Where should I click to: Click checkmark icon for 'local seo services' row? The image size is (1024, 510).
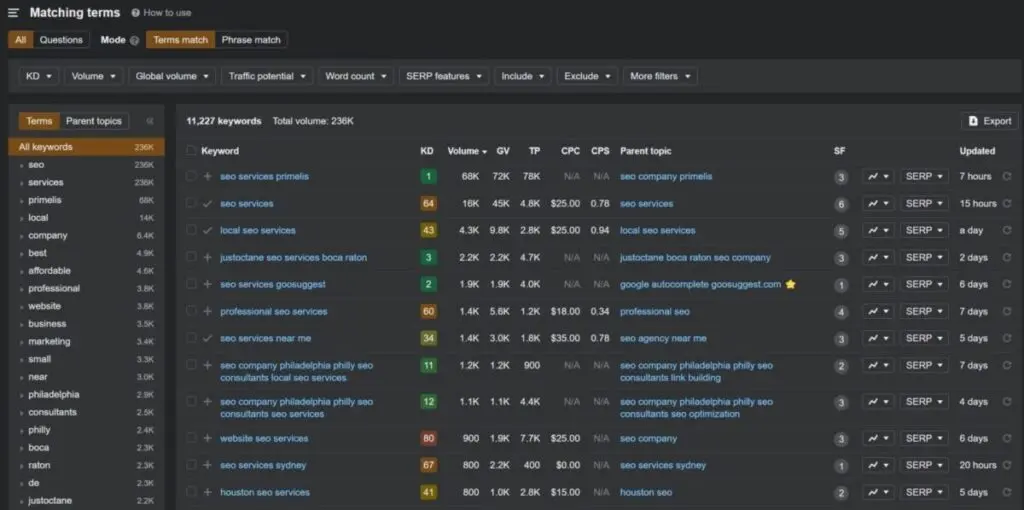[x=208, y=231]
